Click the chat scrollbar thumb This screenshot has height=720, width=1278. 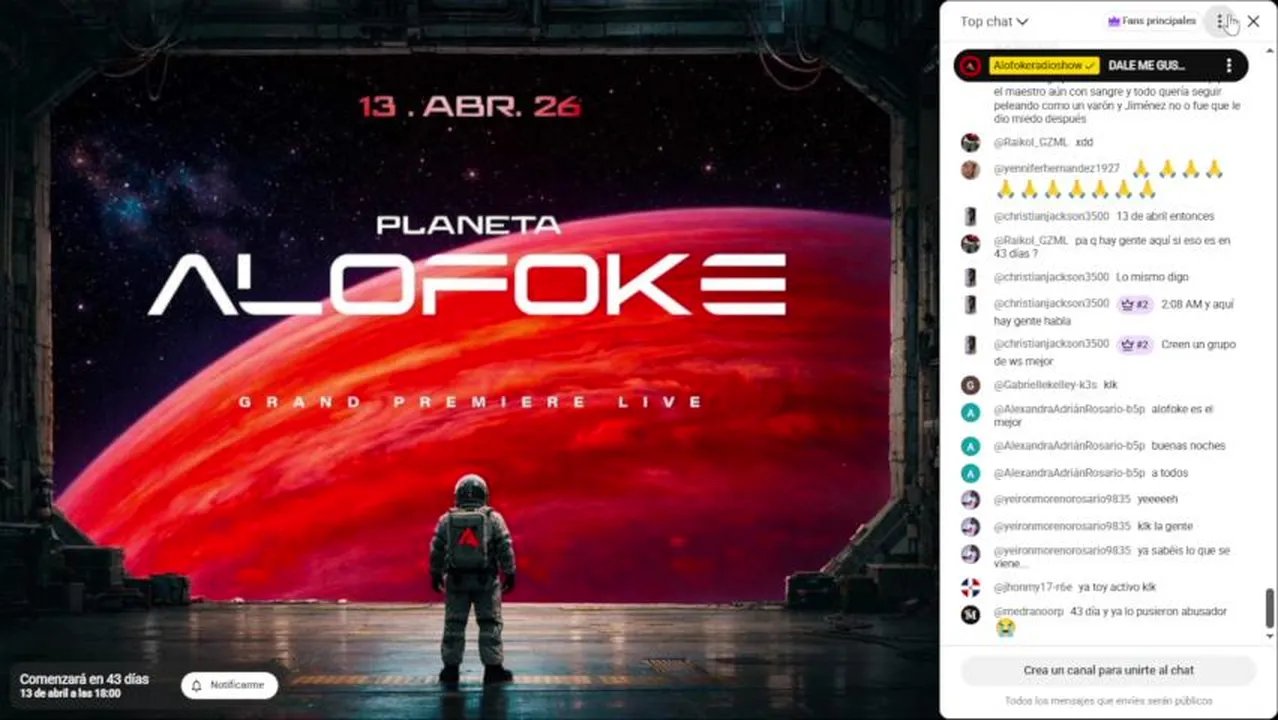[1270, 606]
